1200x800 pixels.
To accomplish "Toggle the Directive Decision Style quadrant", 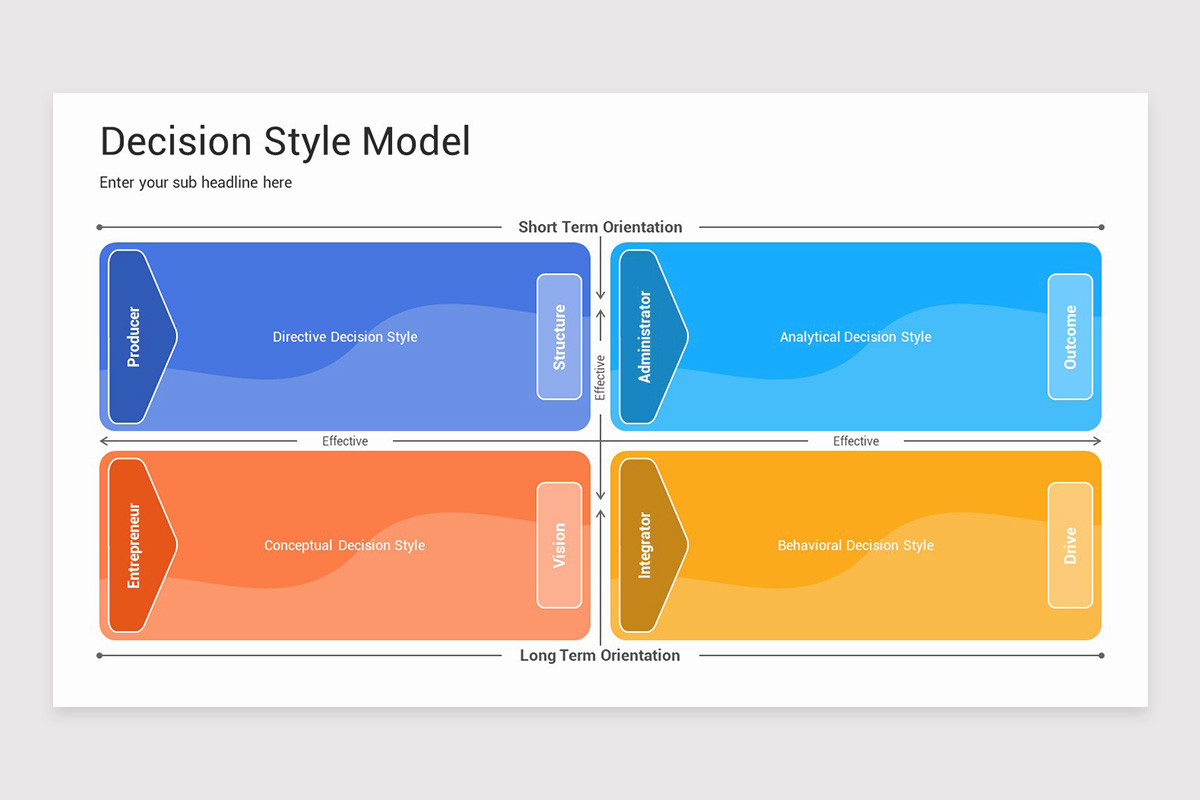I will [x=345, y=337].
